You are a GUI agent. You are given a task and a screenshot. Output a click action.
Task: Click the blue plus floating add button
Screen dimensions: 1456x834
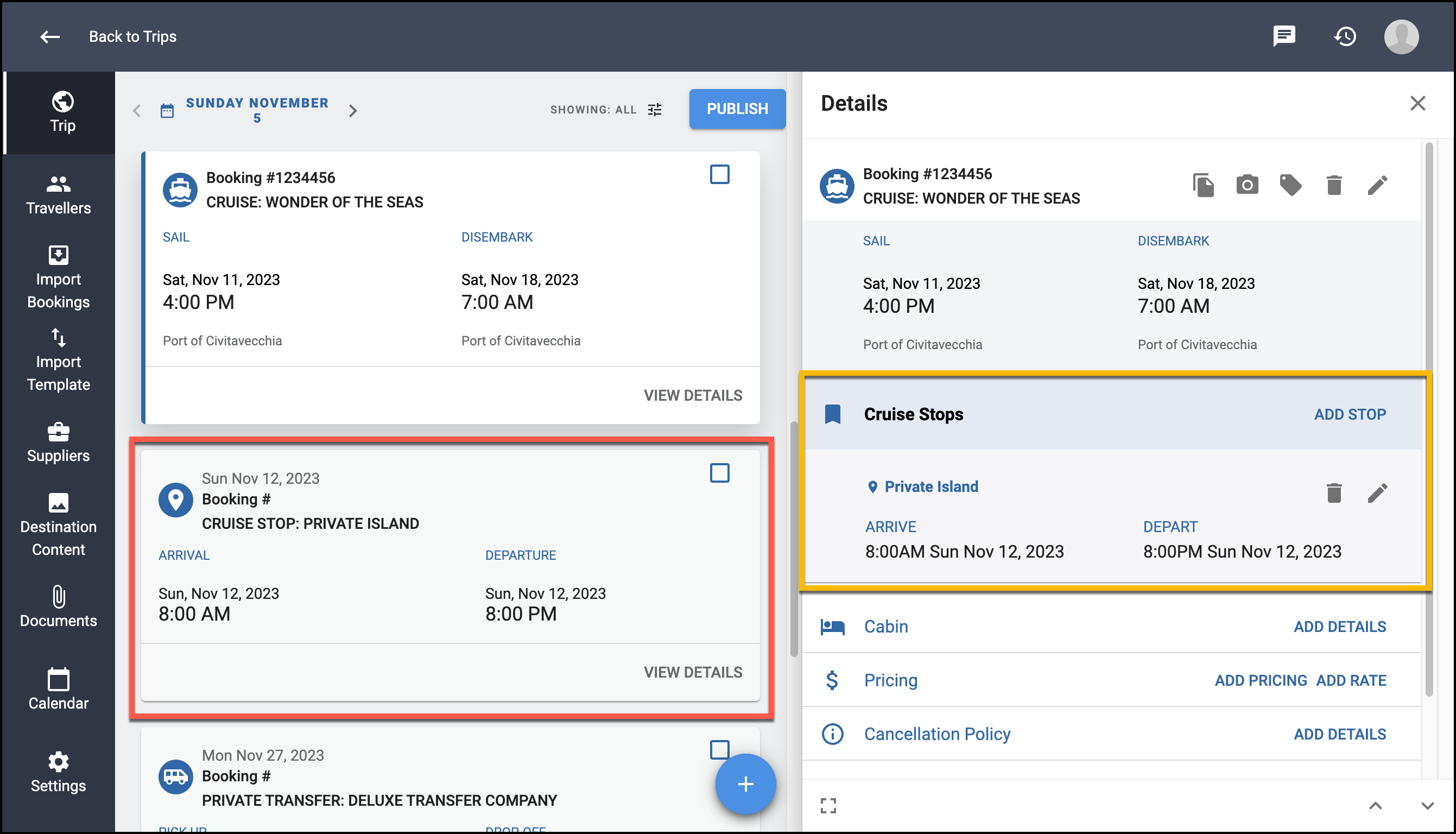(745, 784)
